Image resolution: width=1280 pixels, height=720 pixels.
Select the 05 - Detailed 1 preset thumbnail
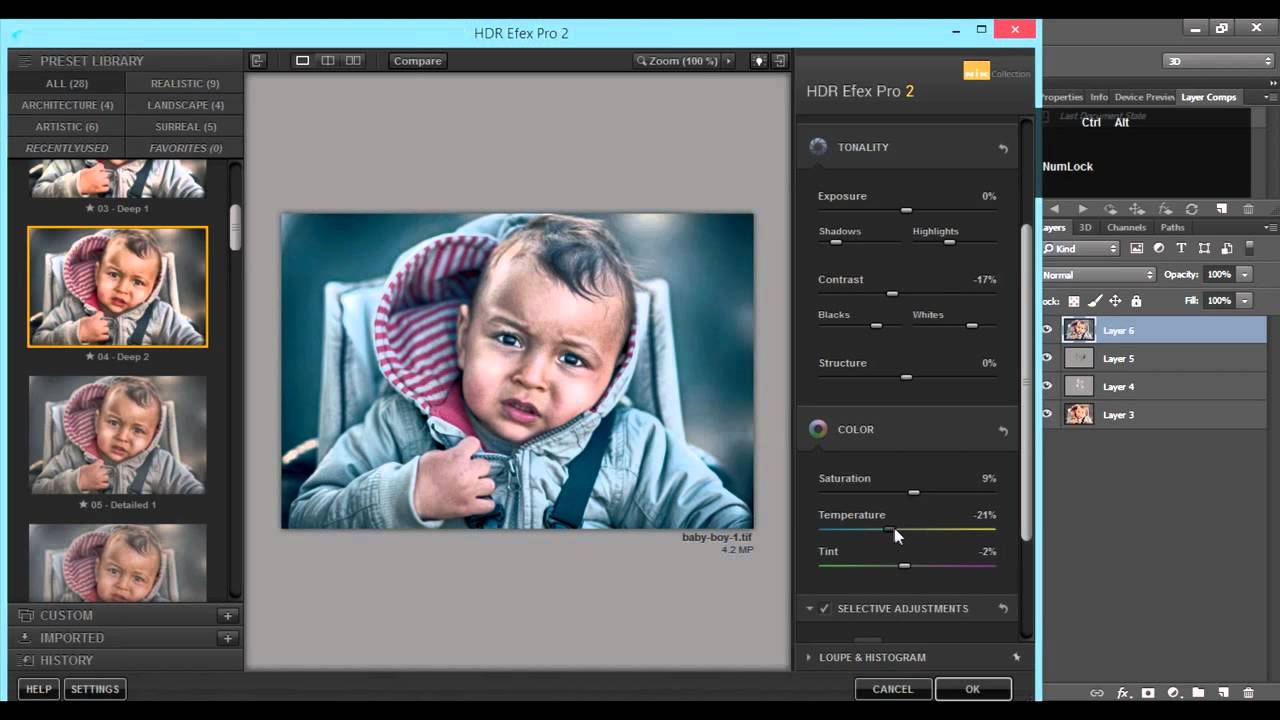[118, 435]
